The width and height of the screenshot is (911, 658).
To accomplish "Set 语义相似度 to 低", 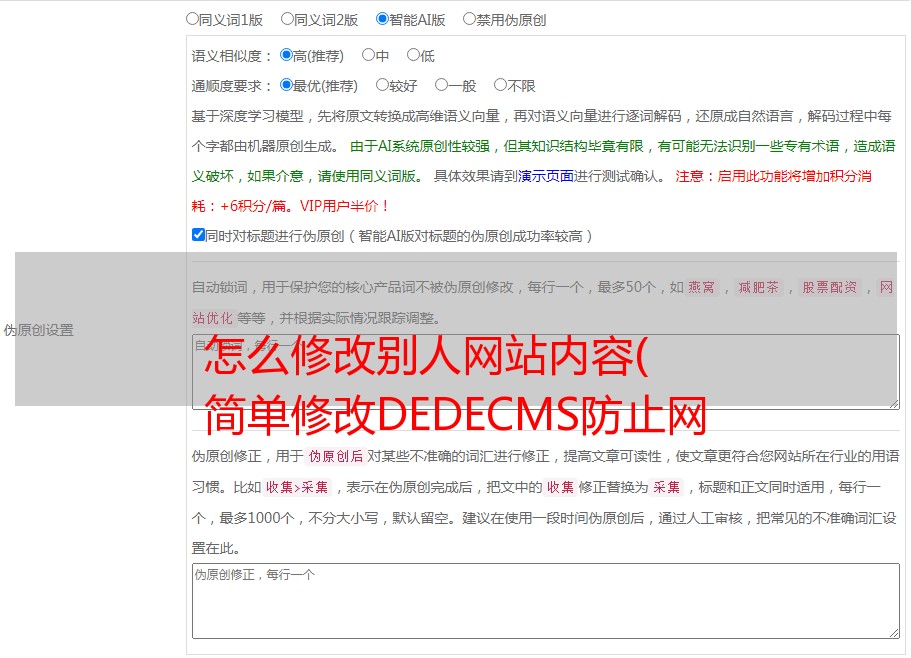I will pyautogui.click(x=413, y=55).
